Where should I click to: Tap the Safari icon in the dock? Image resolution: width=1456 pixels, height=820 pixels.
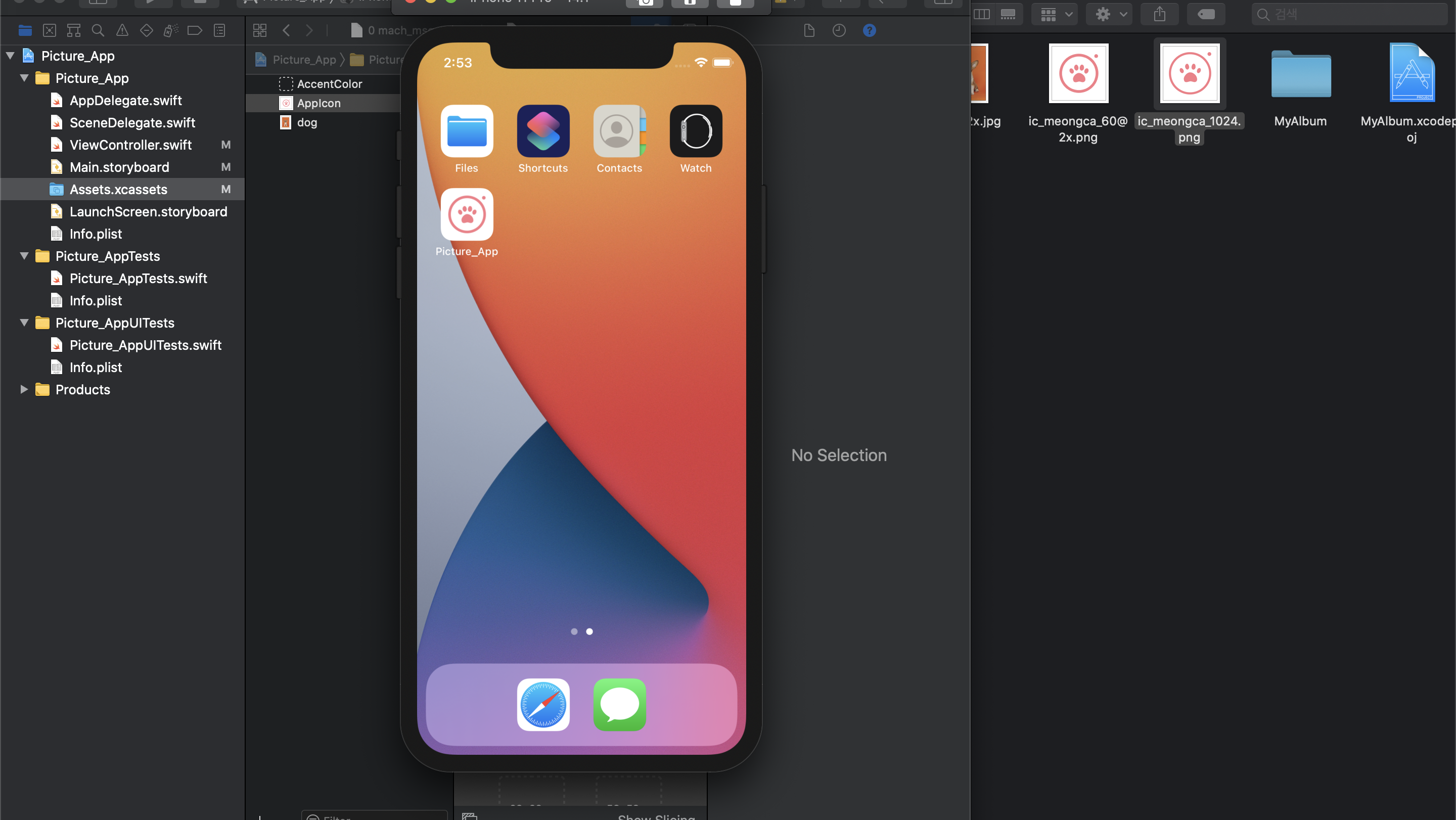pos(542,704)
